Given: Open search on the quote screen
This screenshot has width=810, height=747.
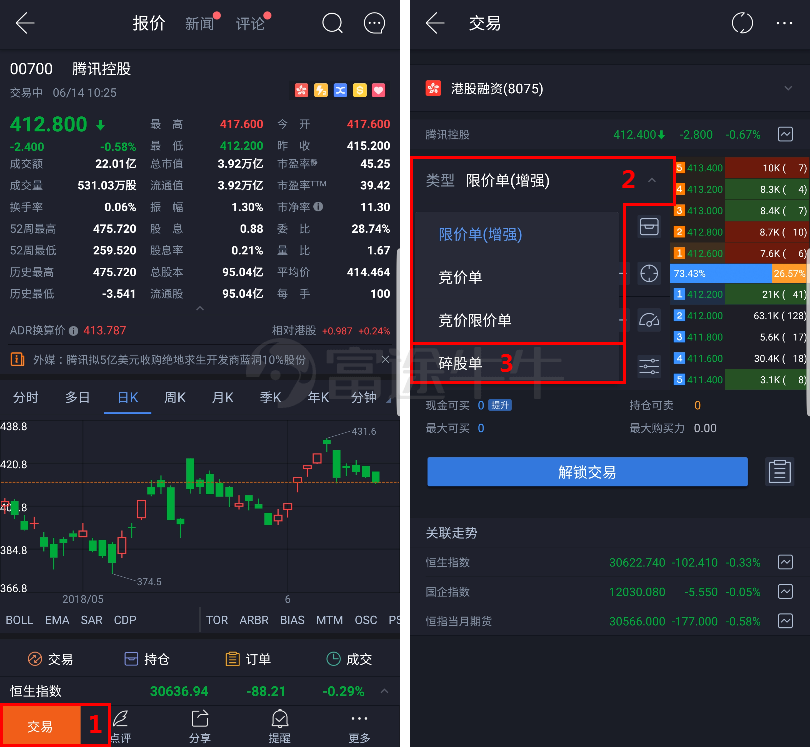Looking at the screenshot, I should (332, 23).
